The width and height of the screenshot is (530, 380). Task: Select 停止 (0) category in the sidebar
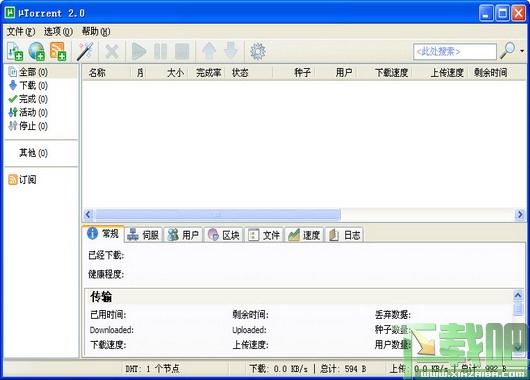tap(28, 126)
